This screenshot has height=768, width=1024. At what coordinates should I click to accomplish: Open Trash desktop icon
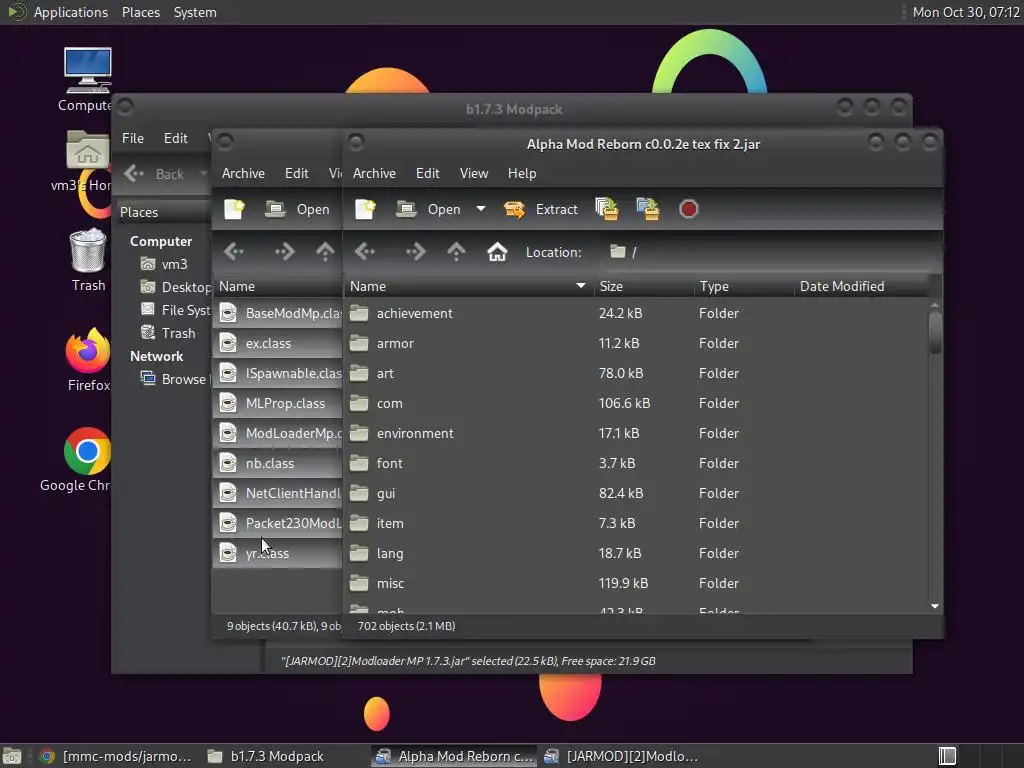(x=88, y=260)
